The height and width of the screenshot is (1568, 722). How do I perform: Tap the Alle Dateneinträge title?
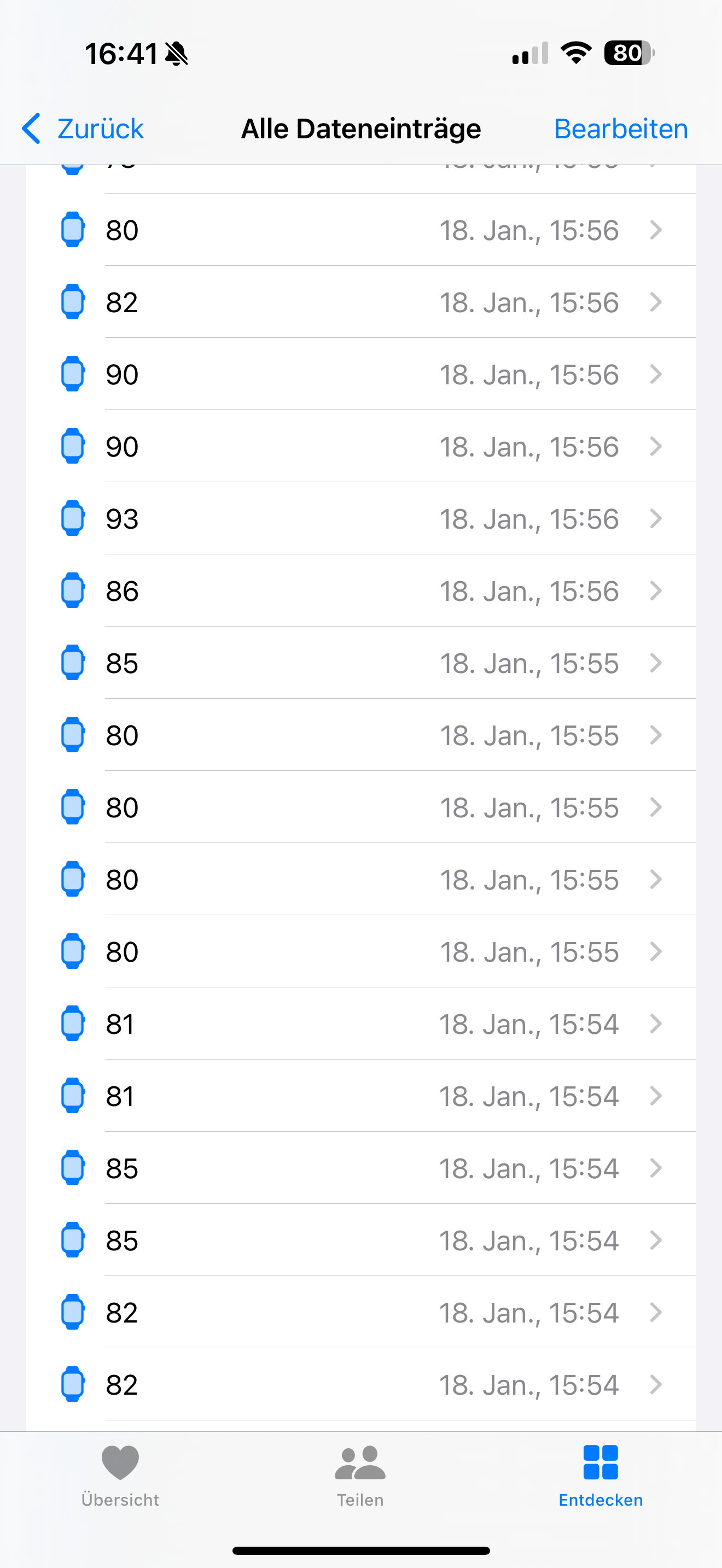tap(361, 129)
